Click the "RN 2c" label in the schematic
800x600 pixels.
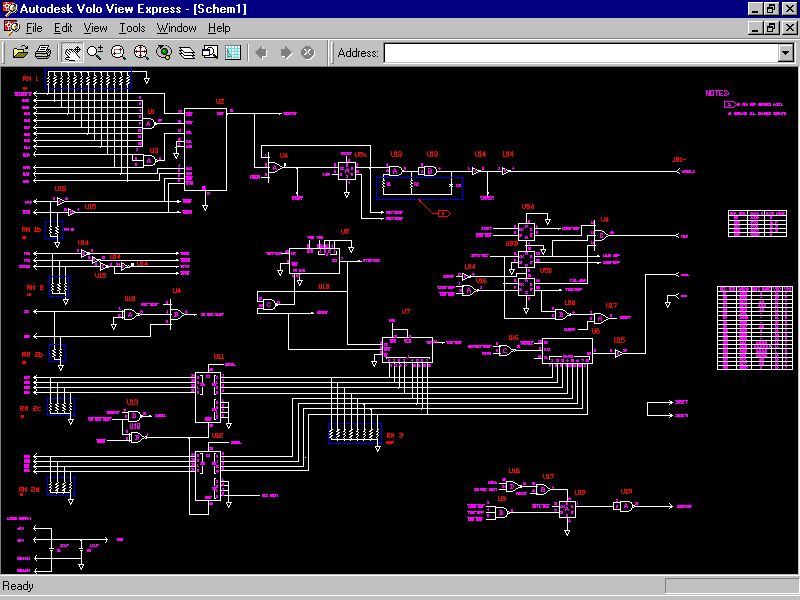coord(30,409)
